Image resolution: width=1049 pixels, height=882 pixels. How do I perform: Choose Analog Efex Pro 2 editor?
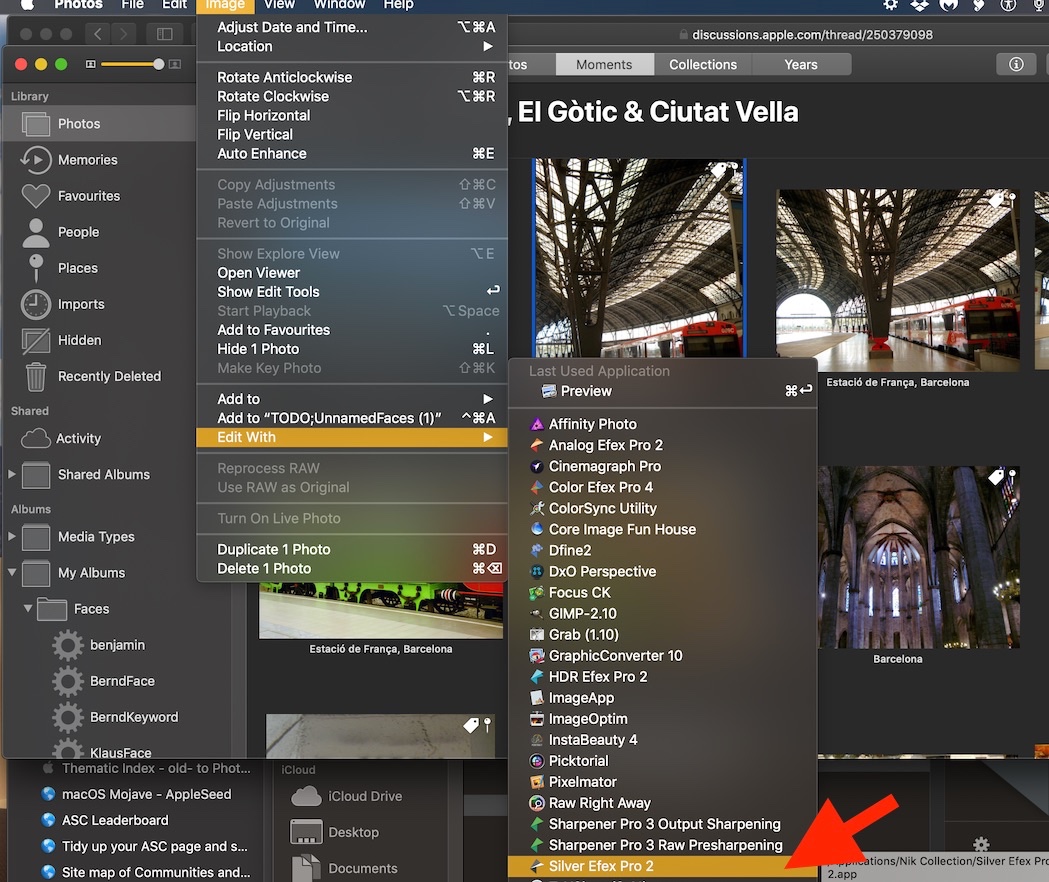(662, 445)
